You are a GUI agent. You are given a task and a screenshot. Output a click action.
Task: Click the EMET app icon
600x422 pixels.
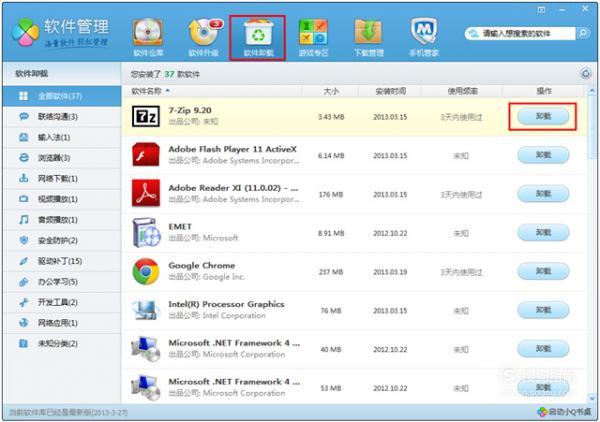click(146, 232)
